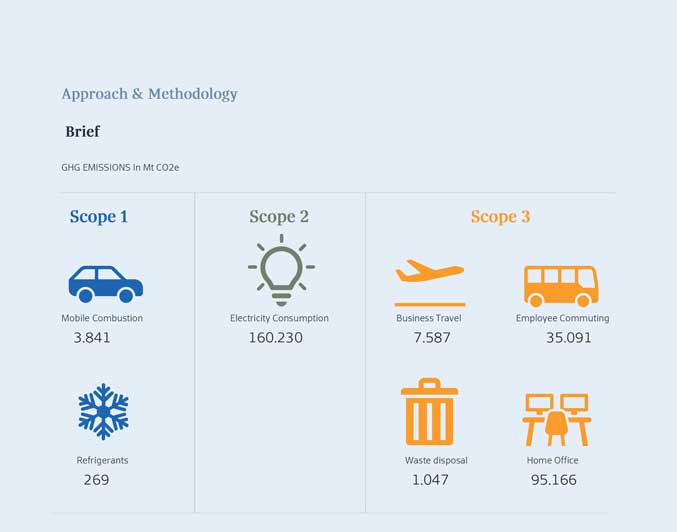Click the Refrigerants value 269

(96, 480)
